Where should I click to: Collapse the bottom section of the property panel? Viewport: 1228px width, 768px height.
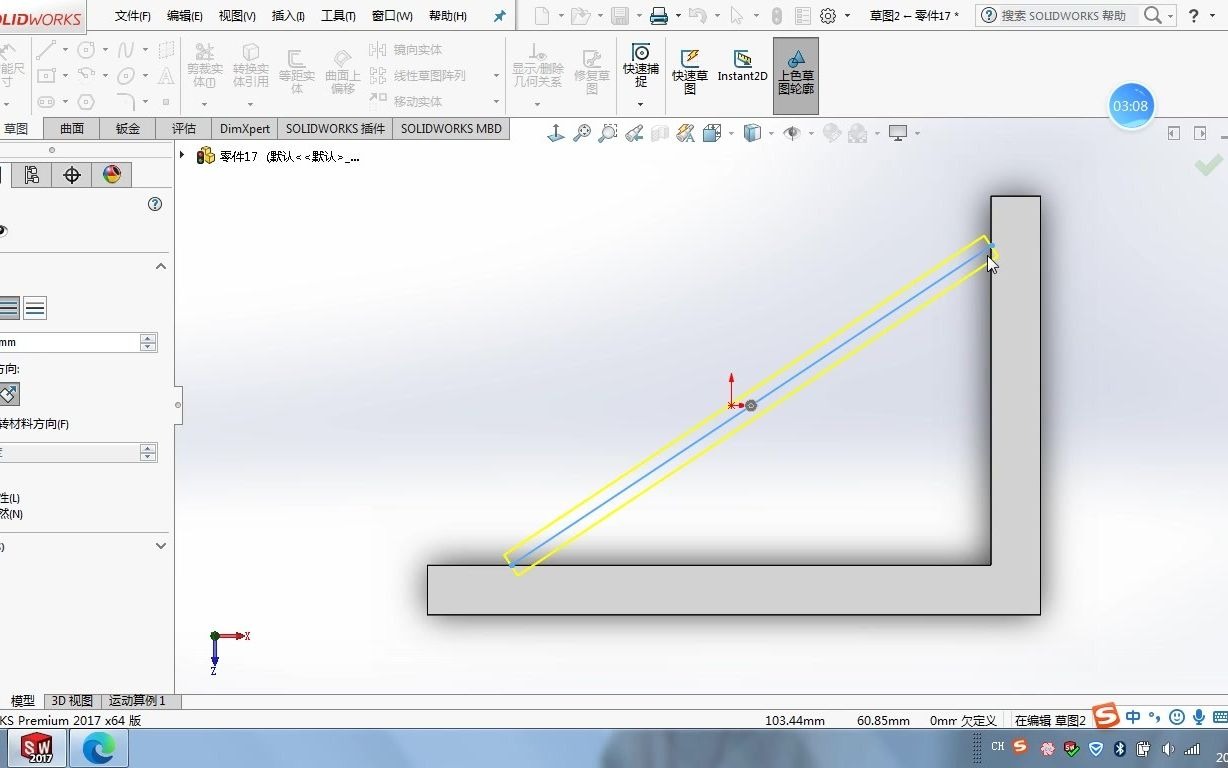[160, 545]
